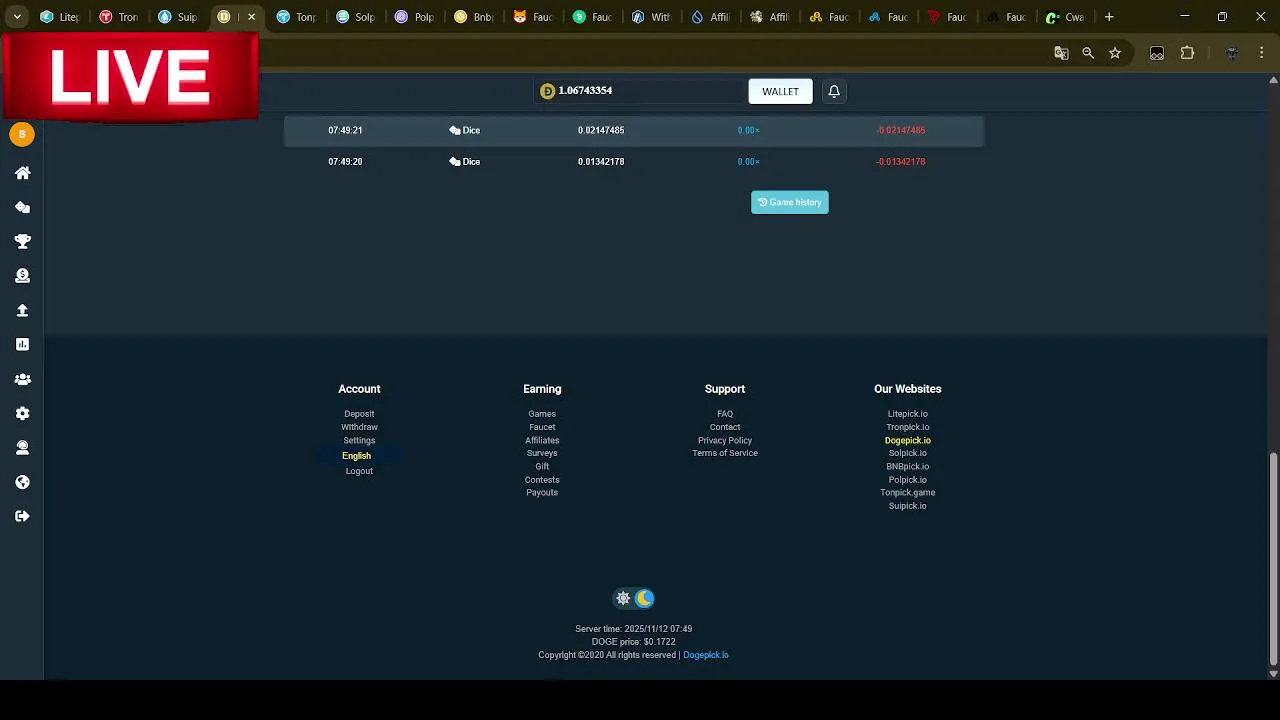Bookmark this page with star icon
This screenshot has width=1280, height=720.
pos(1115,53)
